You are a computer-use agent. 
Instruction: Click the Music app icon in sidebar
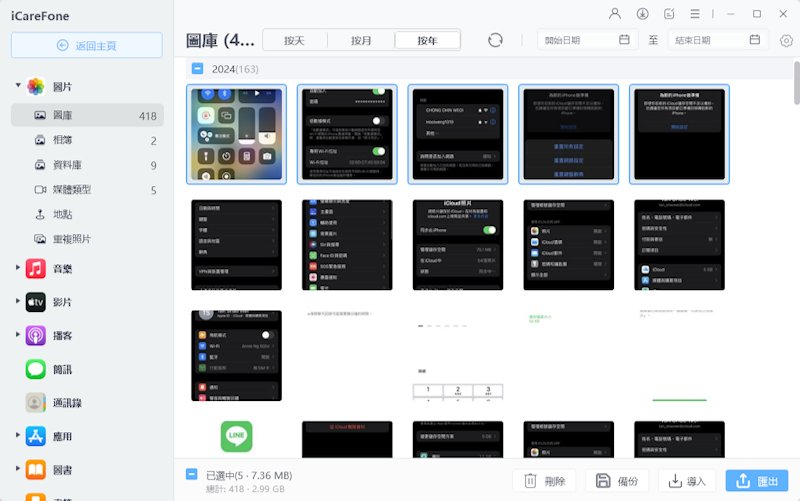click(36, 268)
